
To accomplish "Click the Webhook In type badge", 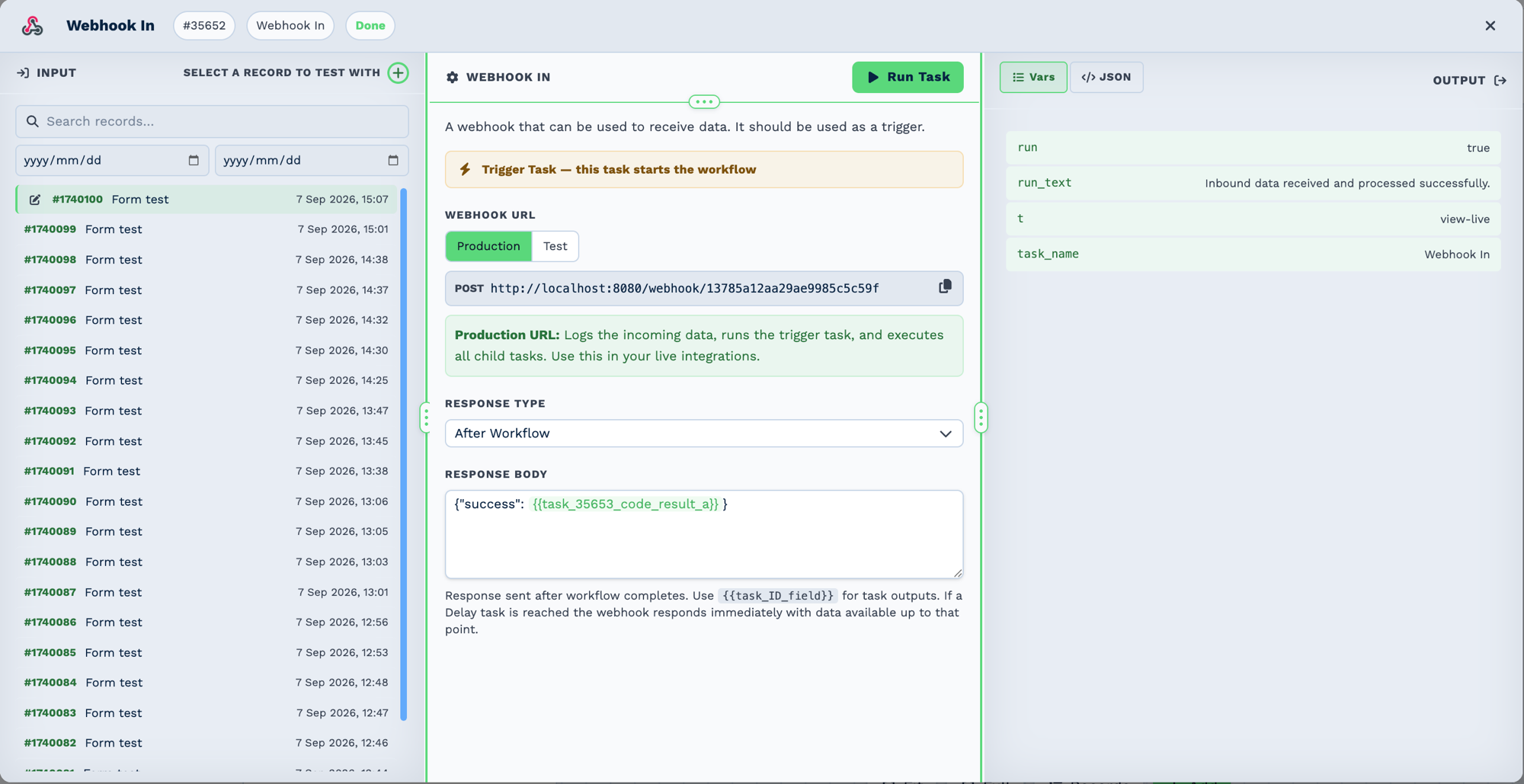I will coord(290,26).
